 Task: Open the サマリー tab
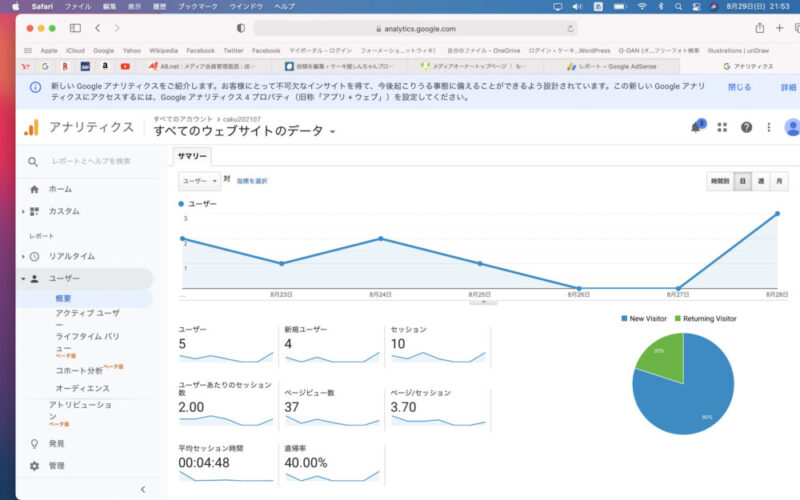[x=192, y=156]
